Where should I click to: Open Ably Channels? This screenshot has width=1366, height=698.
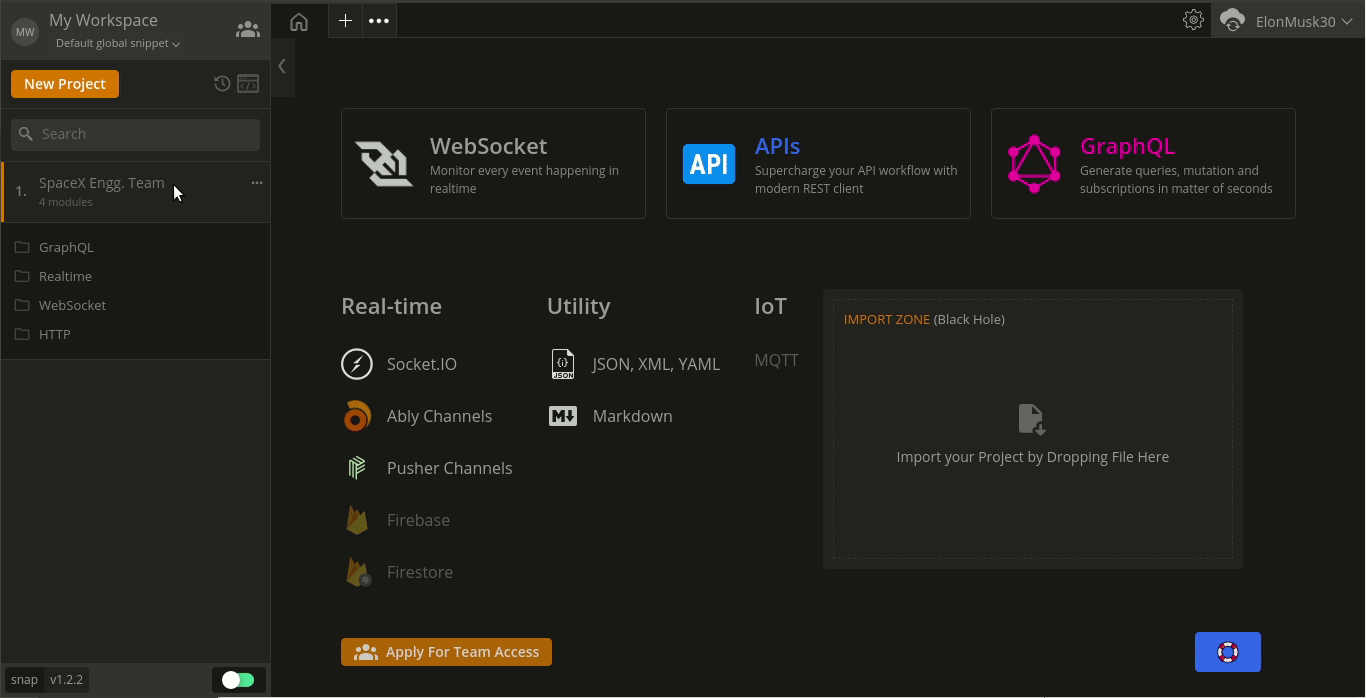click(439, 416)
